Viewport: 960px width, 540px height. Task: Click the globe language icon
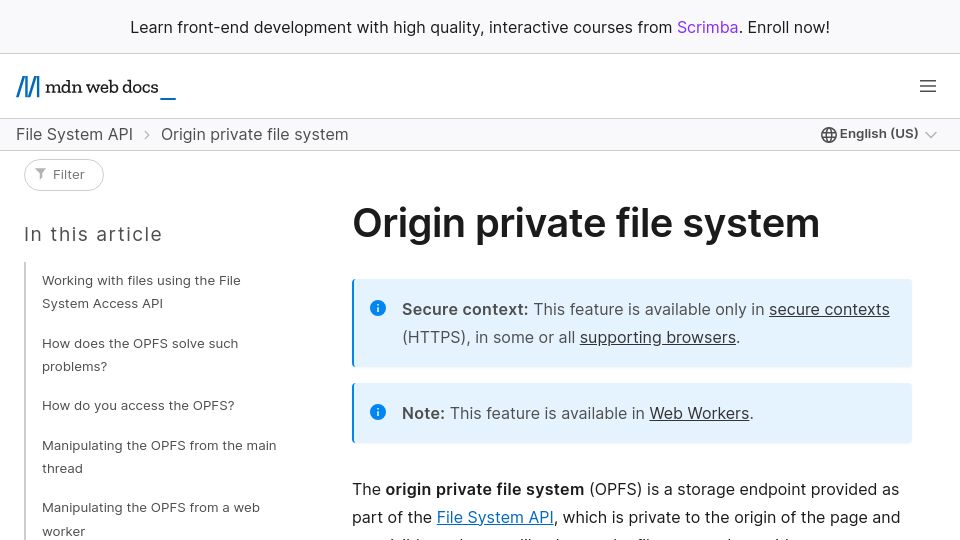click(x=828, y=135)
